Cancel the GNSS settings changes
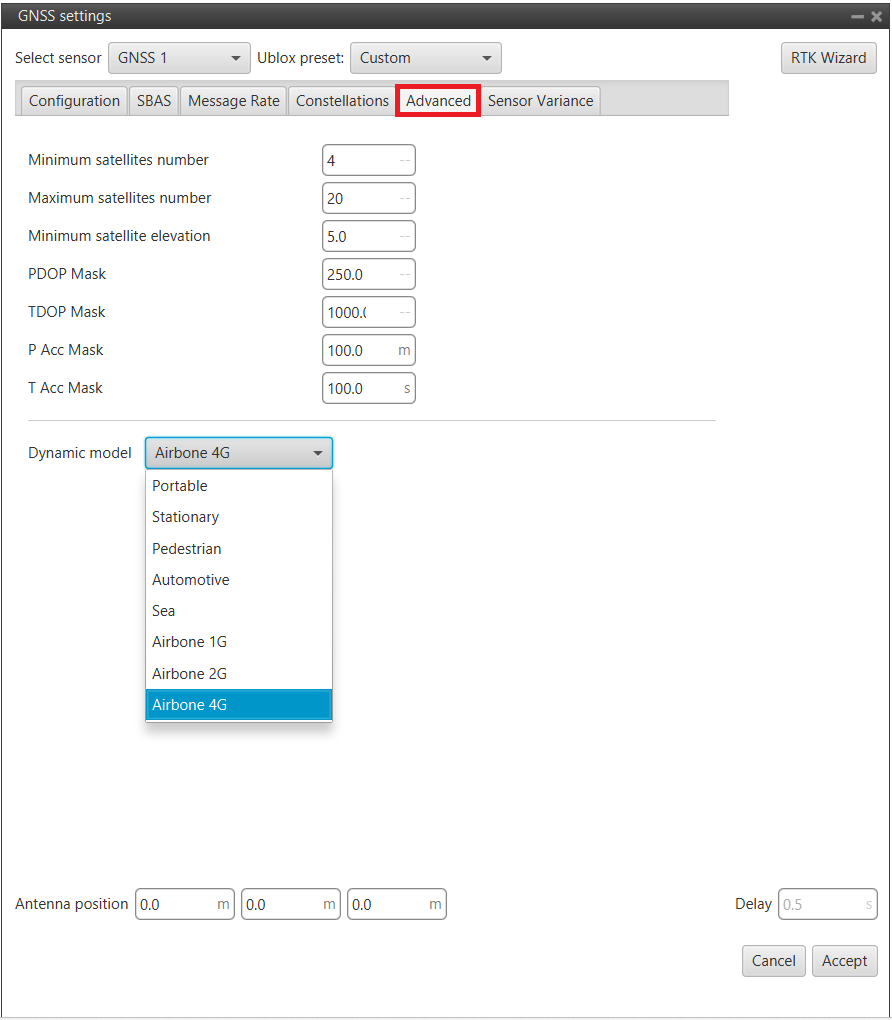Viewport: 892px width, 1020px height. pos(773,961)
